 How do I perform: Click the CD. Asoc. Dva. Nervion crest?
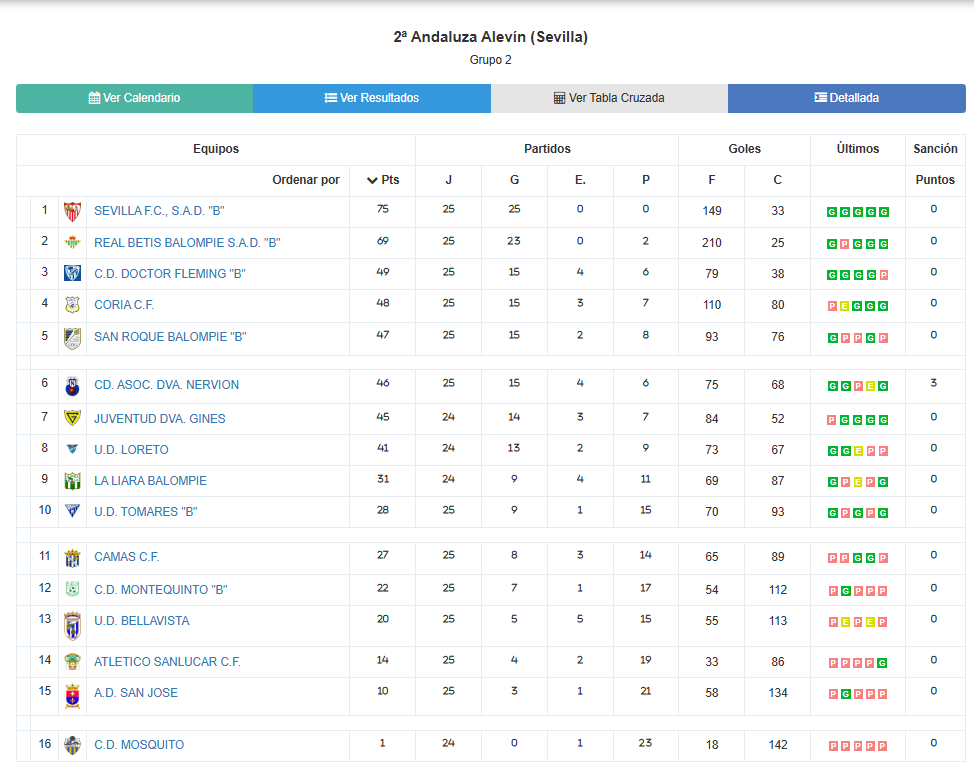click(72, 386)
